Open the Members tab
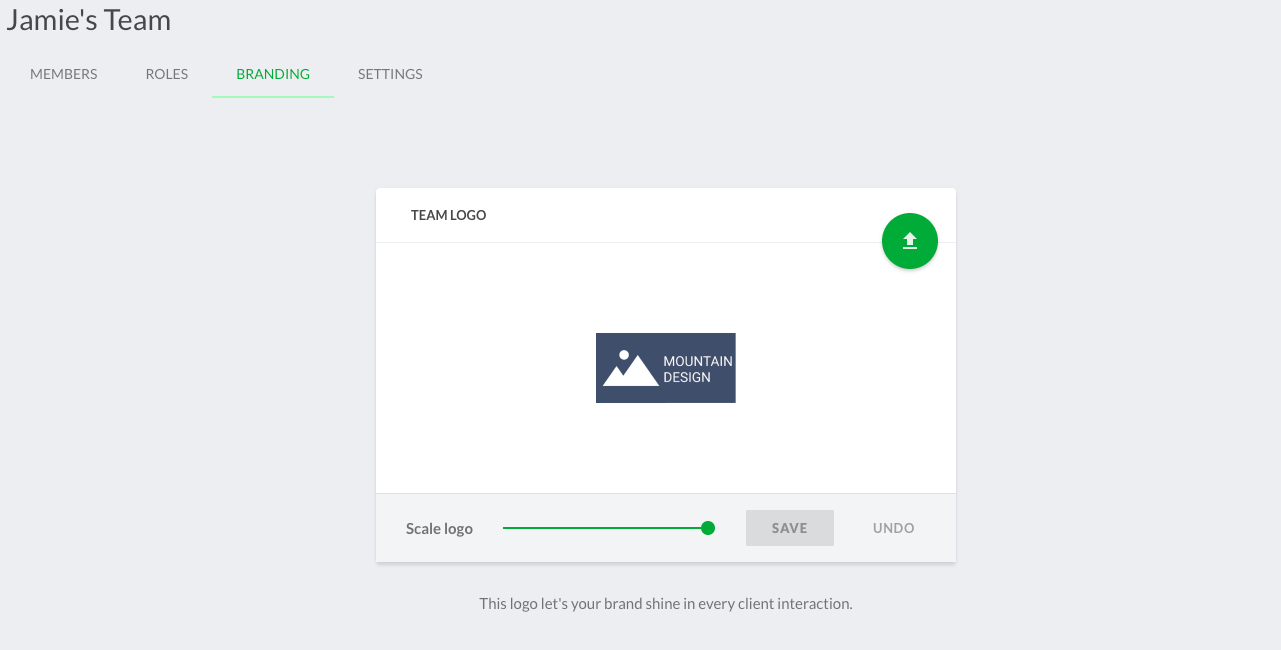The image size is (1281, 650). tap(64, 74)
